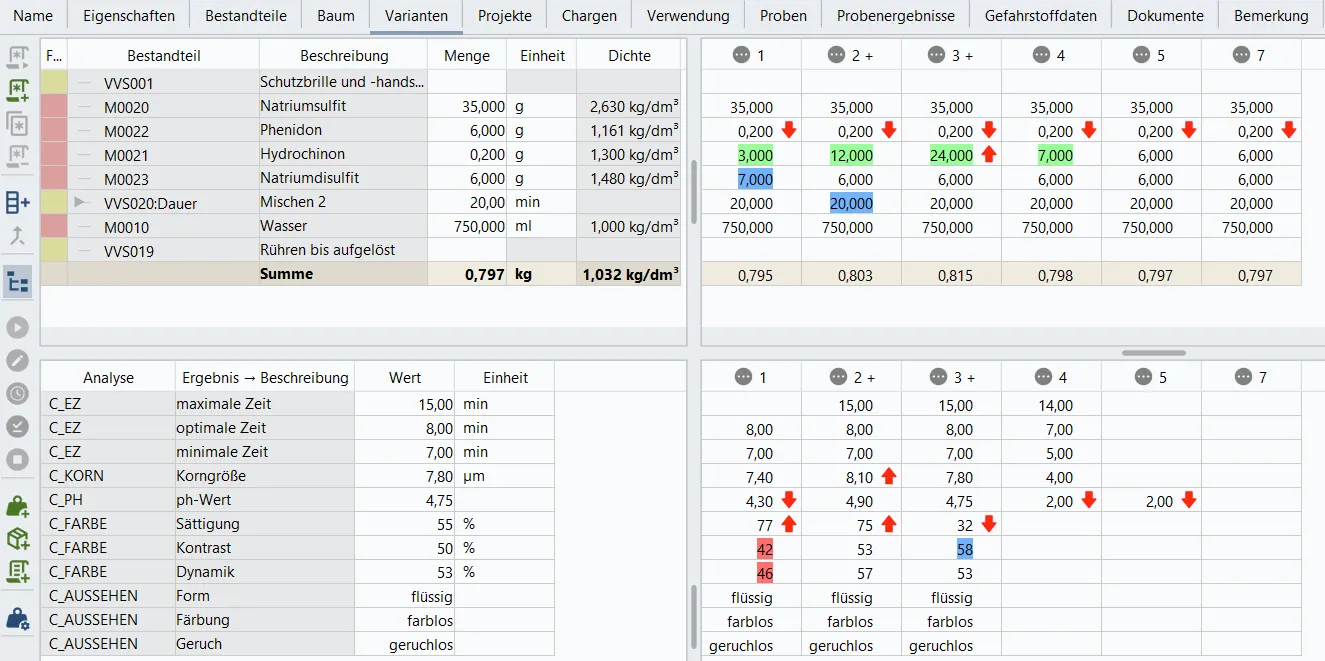This screenshot has height=661, width=1325.
Task: Click the gray play circle icon
Action: pos(18,328)
